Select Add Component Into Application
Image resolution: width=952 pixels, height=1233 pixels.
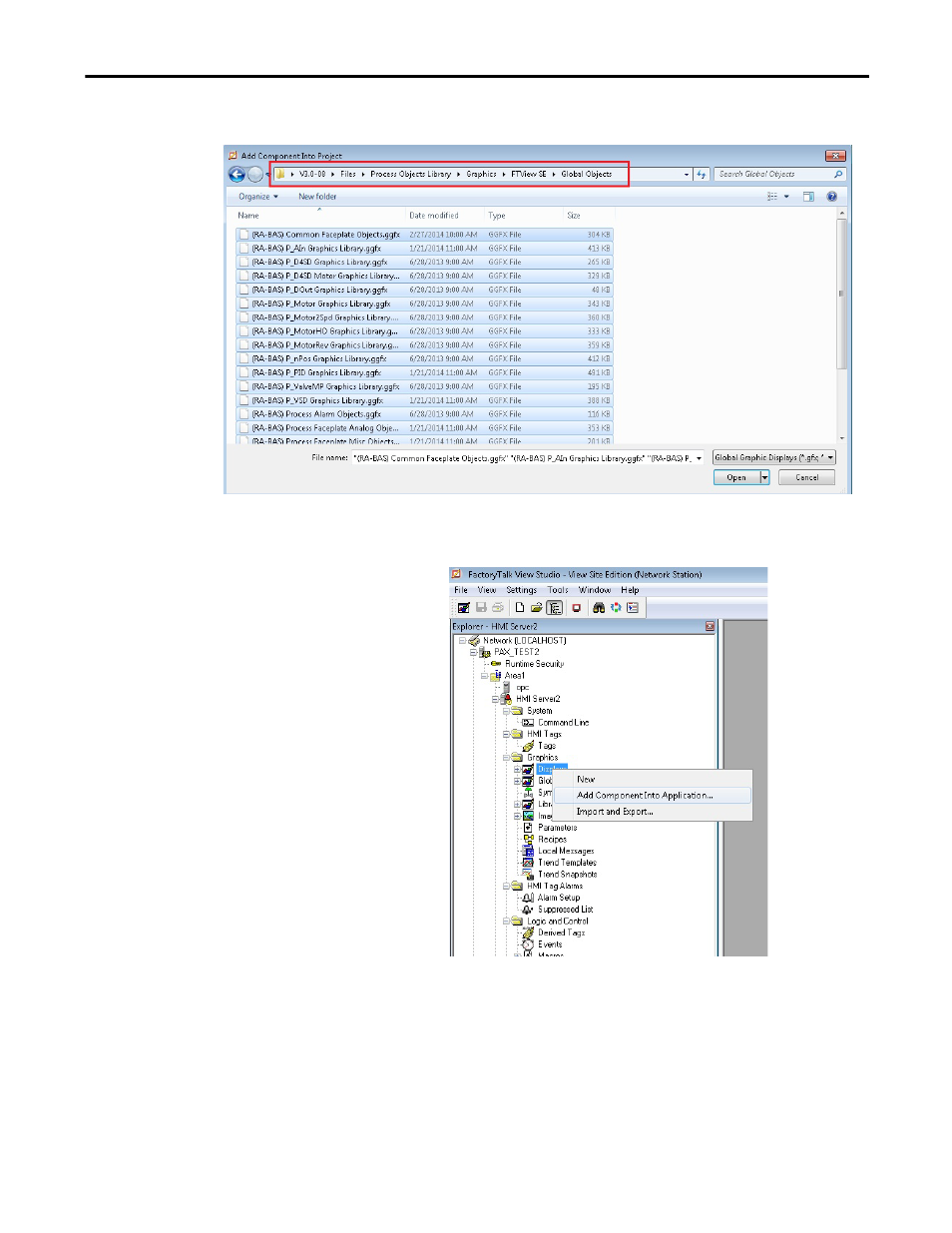[652, 796]
